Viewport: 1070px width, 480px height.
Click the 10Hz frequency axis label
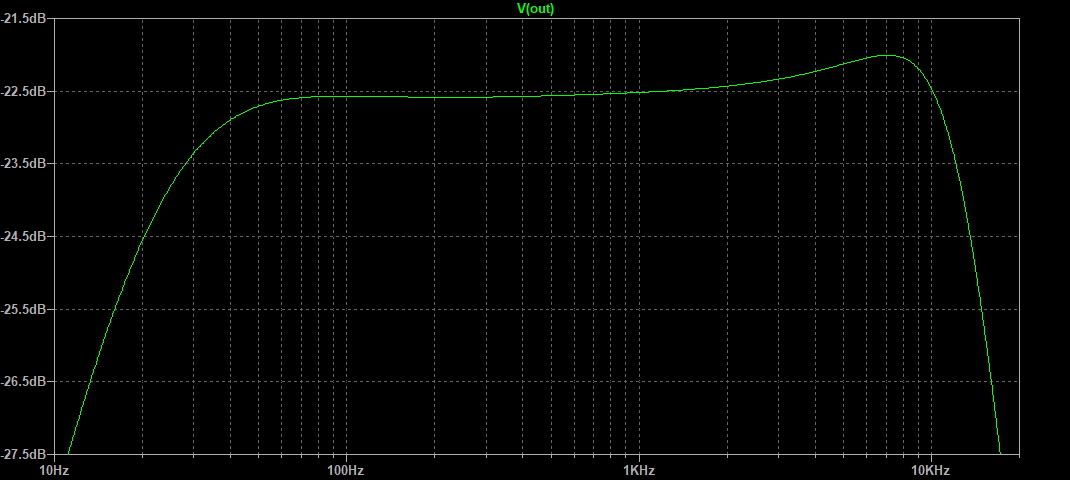click(55, 470)
